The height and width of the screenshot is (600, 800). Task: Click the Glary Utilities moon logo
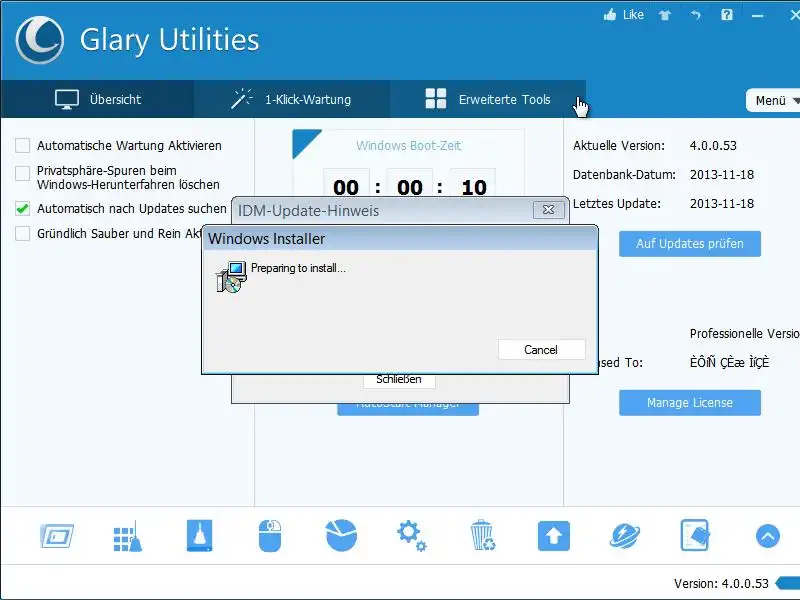(40, 40)
